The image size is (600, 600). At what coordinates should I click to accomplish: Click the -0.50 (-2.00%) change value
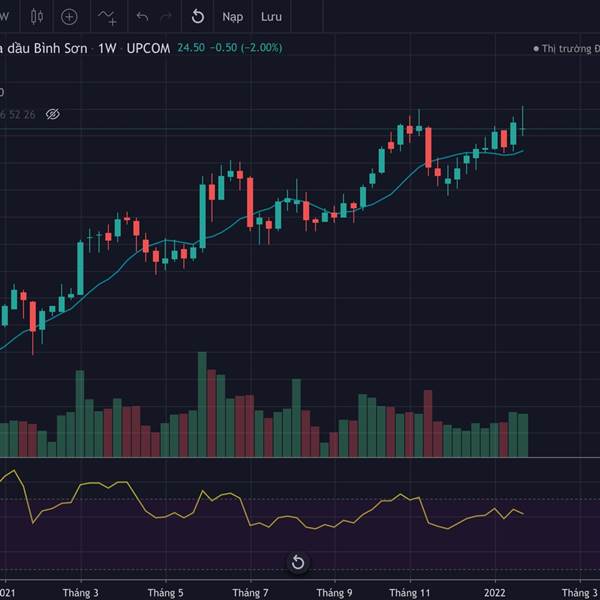point(246,48)
